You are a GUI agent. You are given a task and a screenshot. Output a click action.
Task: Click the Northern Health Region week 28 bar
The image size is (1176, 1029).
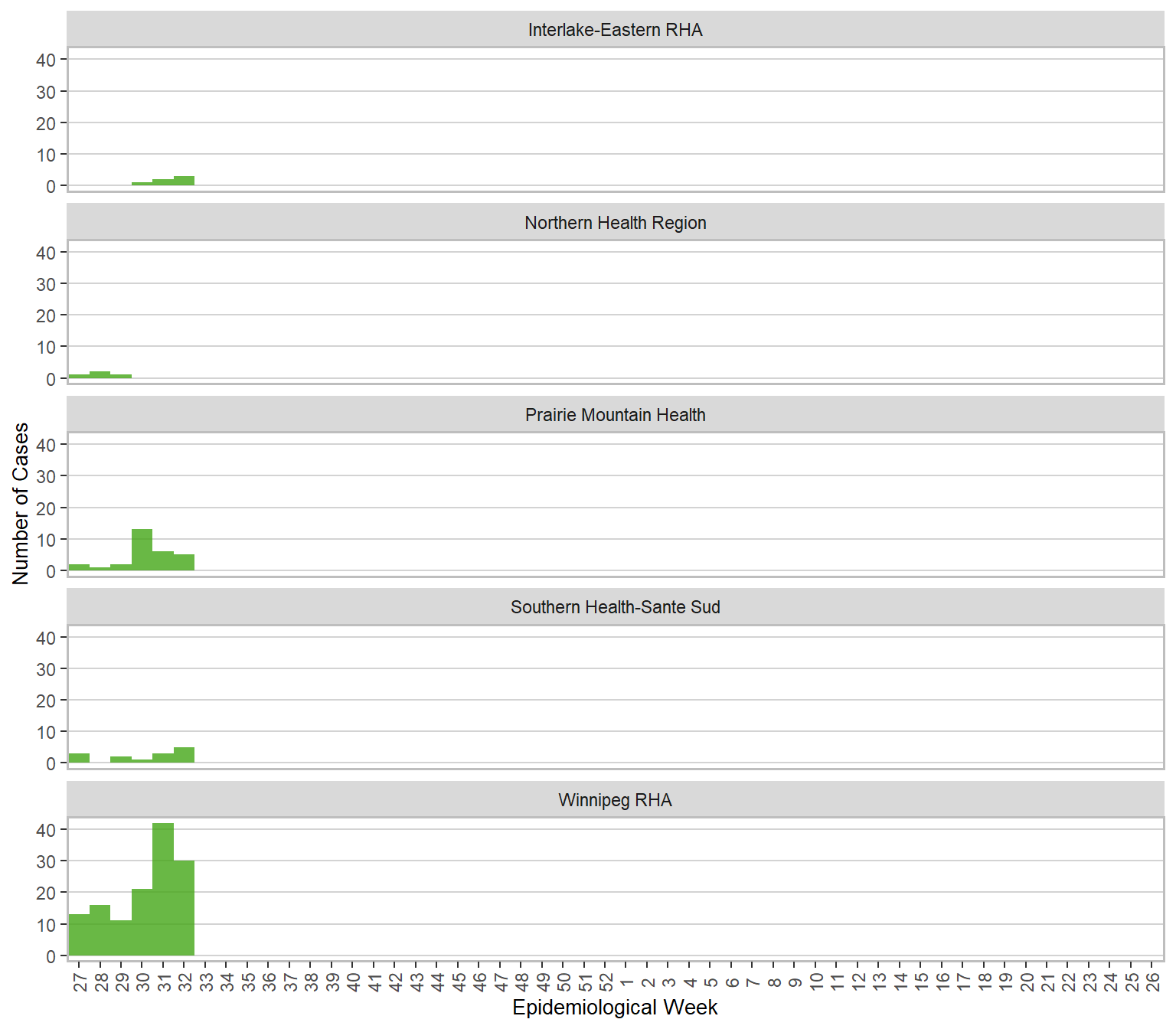click(x=100, y=375)
